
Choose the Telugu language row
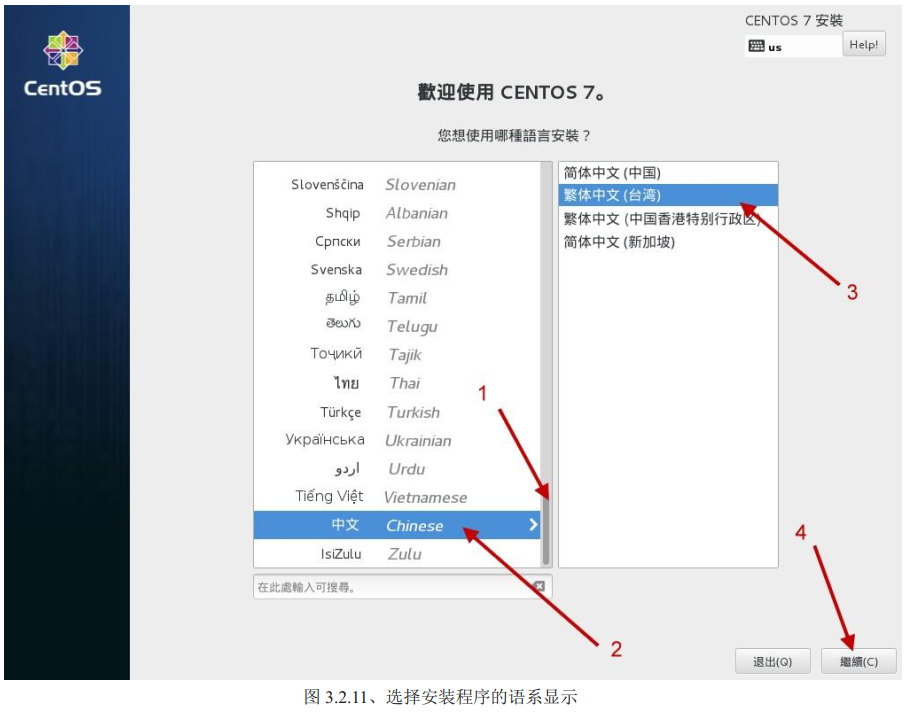397,326
